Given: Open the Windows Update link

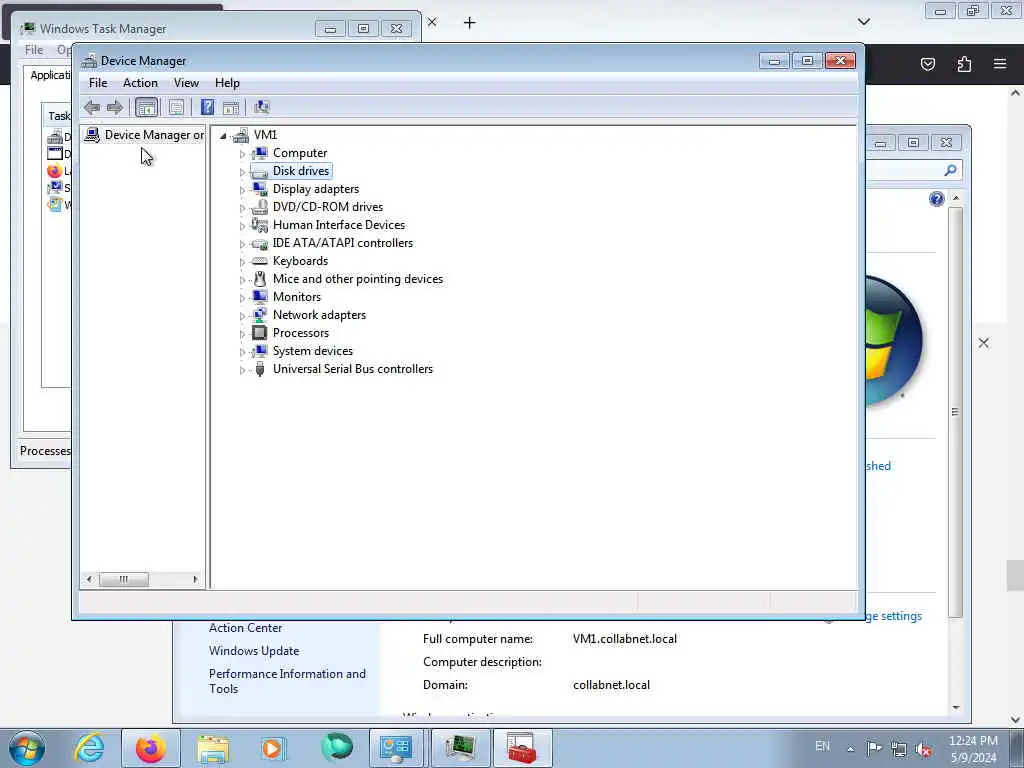Looking at the screenshot, I should point(254,651).
